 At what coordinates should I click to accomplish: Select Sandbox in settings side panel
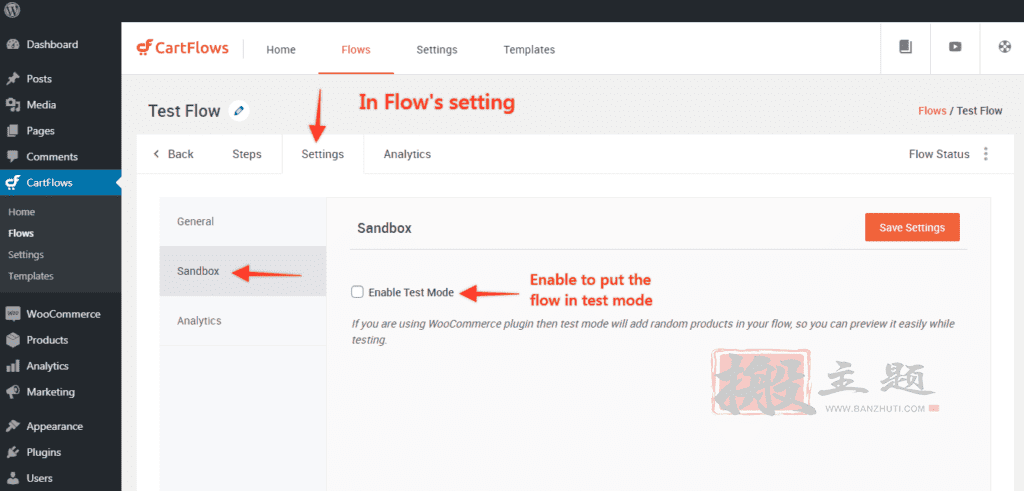pos(243,271)
